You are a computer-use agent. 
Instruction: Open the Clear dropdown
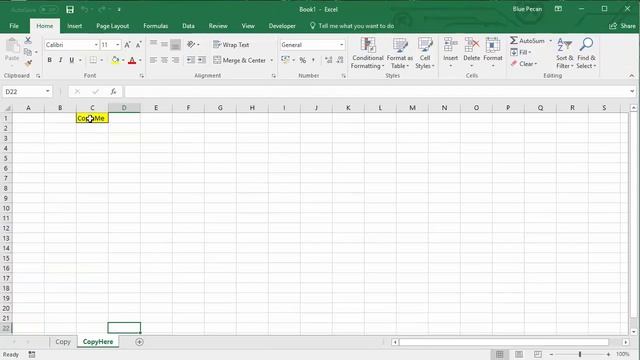pos(524,64)
